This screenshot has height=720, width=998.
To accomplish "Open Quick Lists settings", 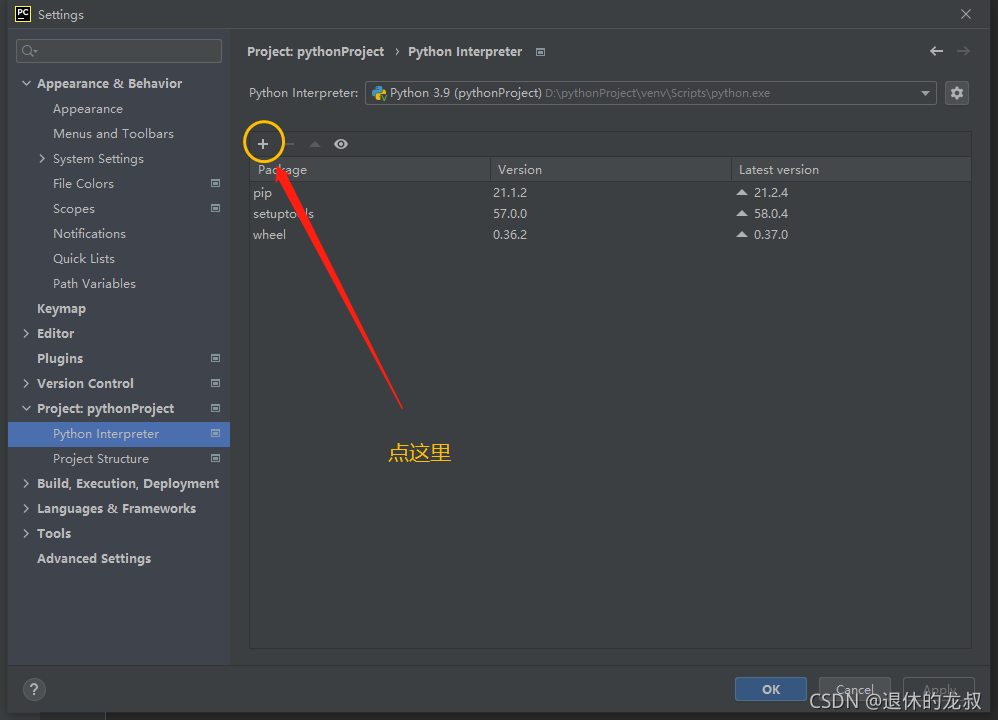I will (84, 258).
